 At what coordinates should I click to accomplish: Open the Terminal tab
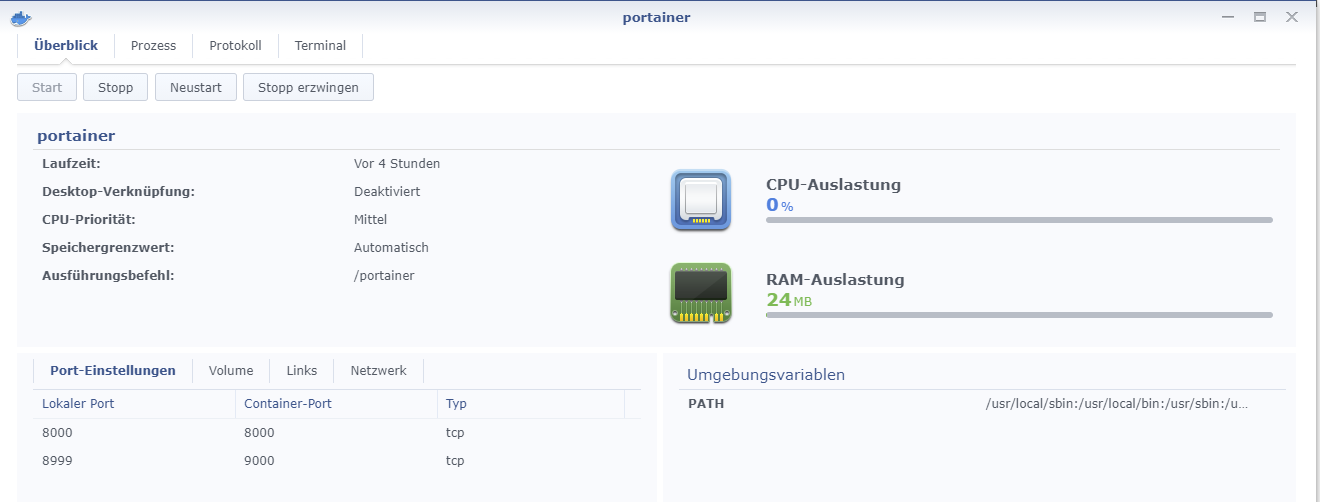click(x=320, y=45)
